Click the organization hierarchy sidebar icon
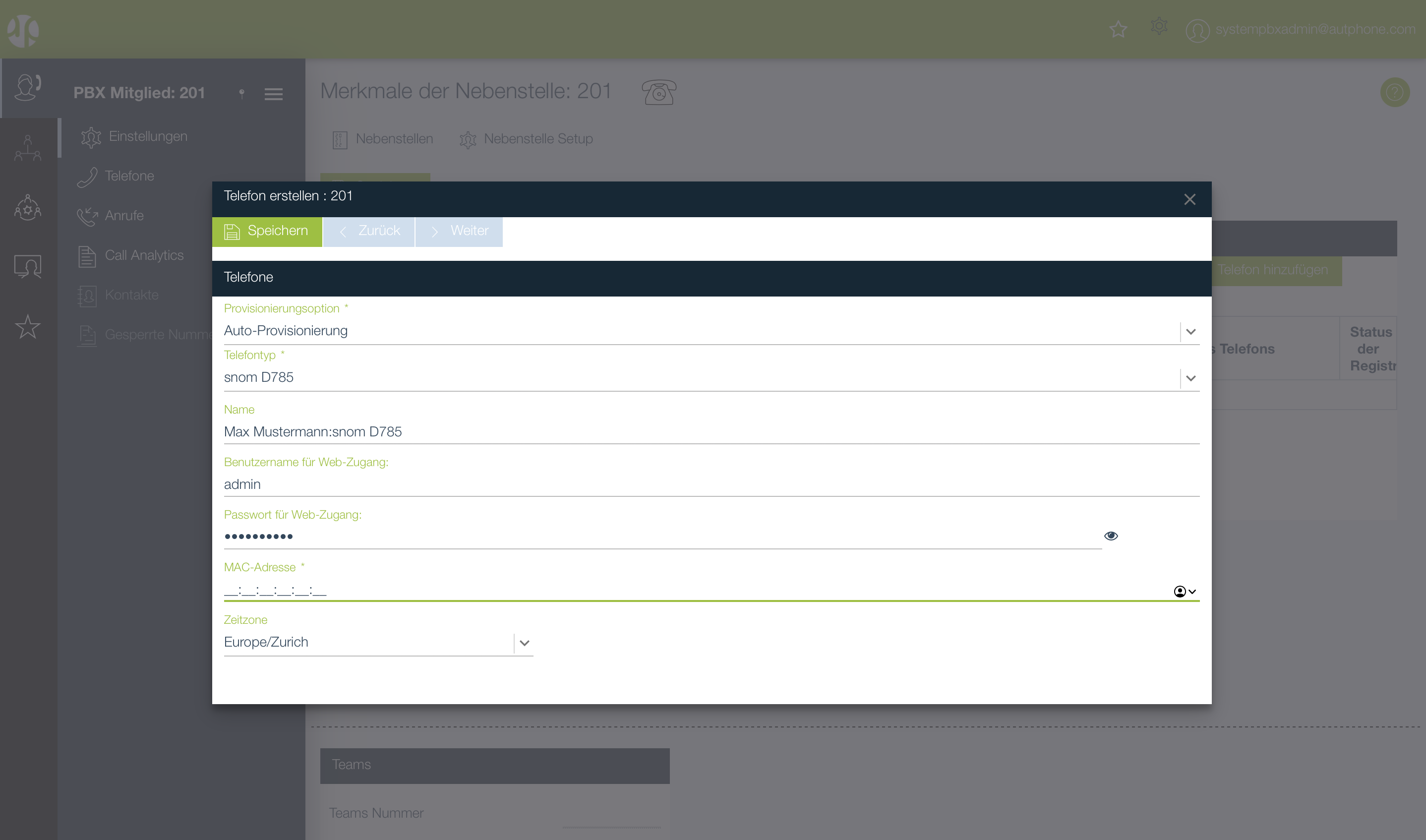 pos(28,148)
